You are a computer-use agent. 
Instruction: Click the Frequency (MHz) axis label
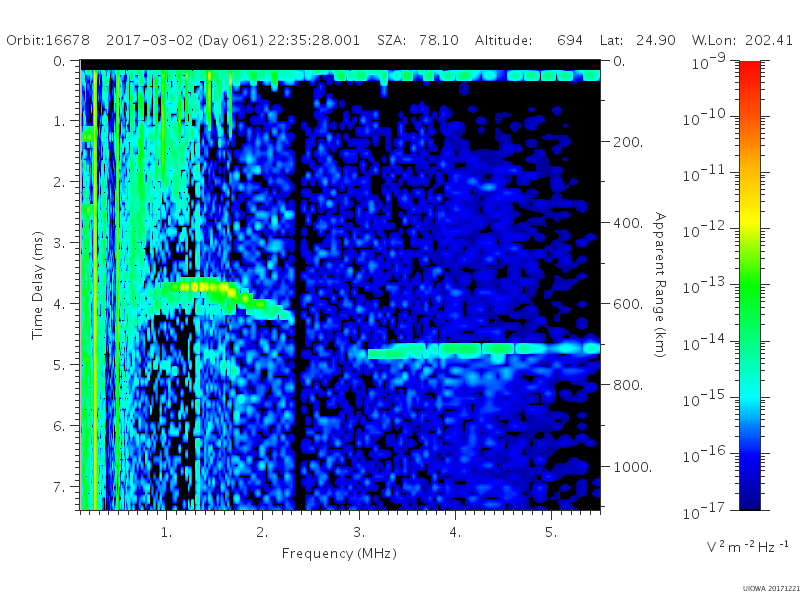(x=339, y=553)
